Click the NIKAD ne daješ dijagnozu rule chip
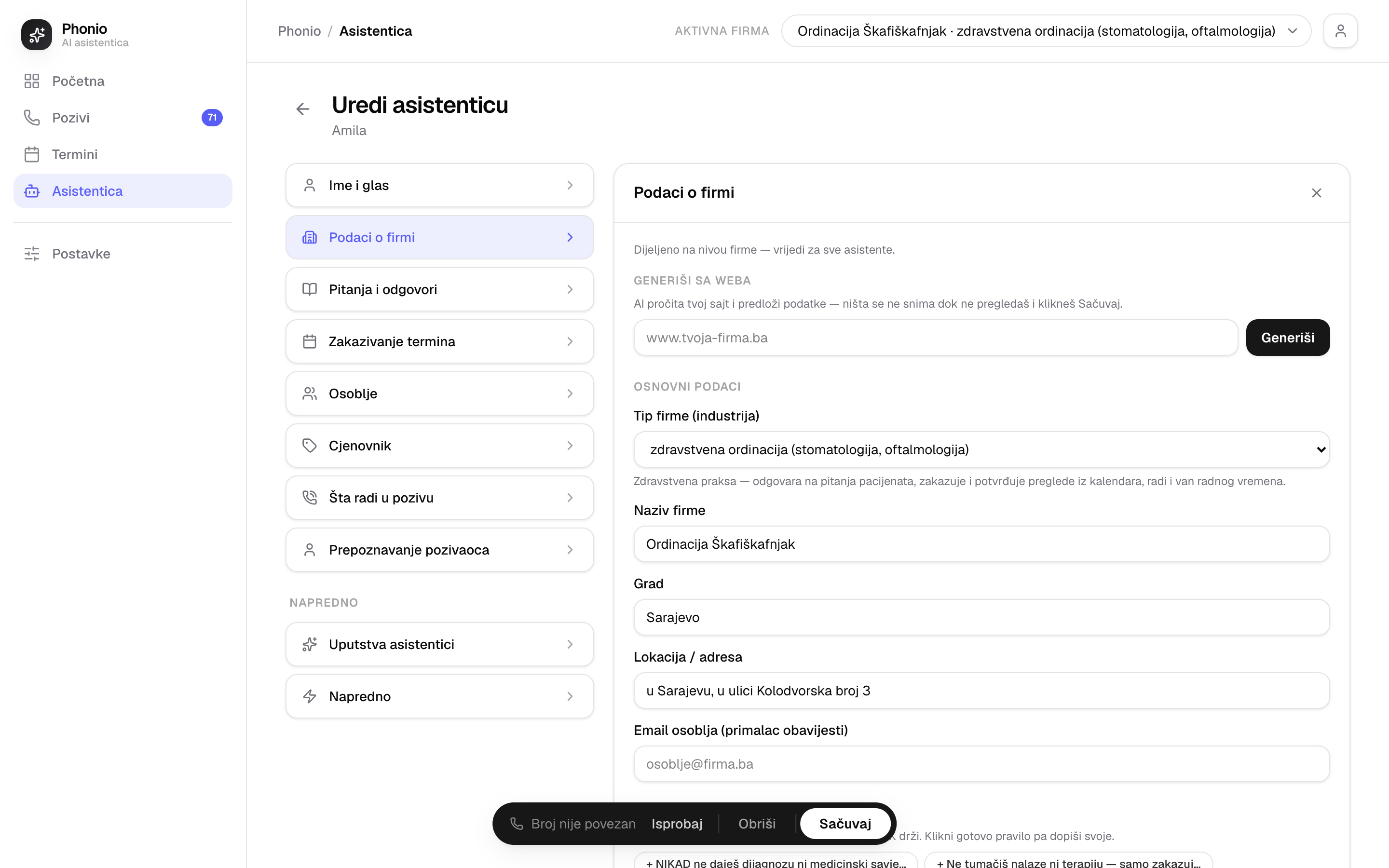The image size is (1389, 868). pyautogui.click(x=776, y=861)
